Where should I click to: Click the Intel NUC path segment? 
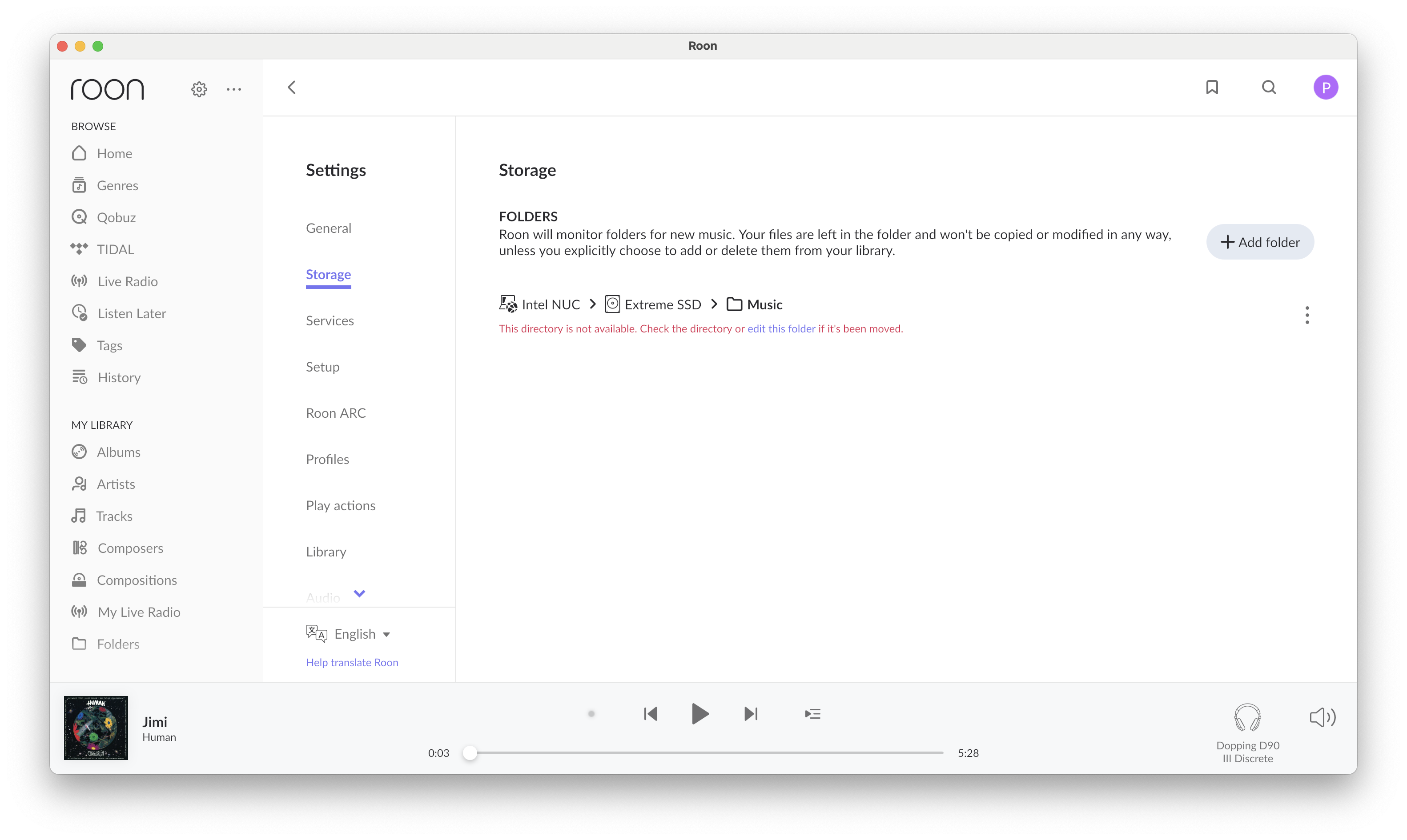coord(539,304)
